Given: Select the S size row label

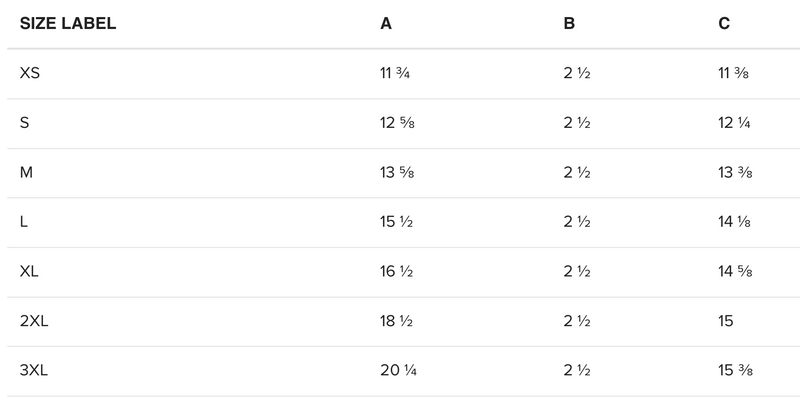Looking at the screenshot, I should (25, 123).
